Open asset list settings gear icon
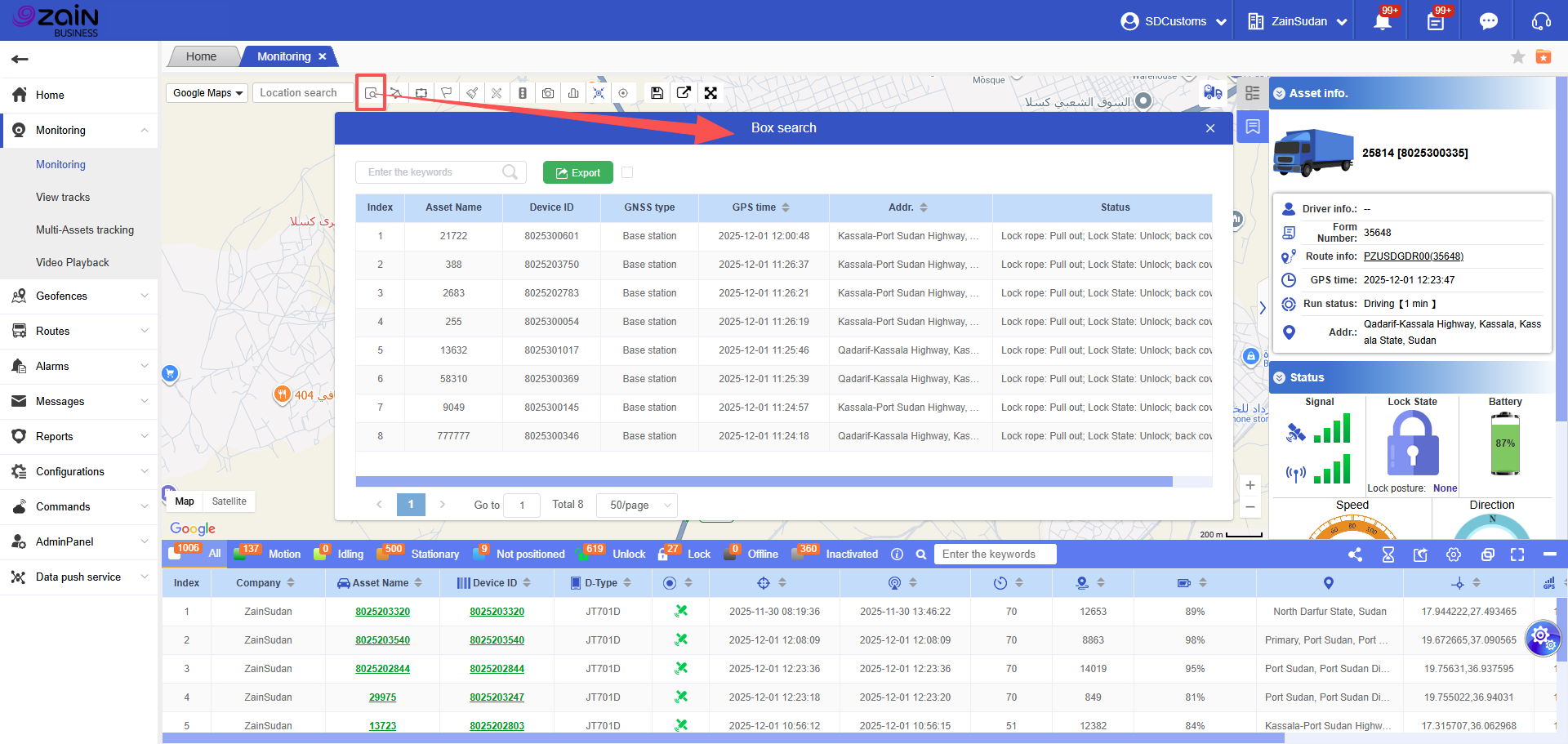1568x744 pixels. click(x=1454, y=555)
